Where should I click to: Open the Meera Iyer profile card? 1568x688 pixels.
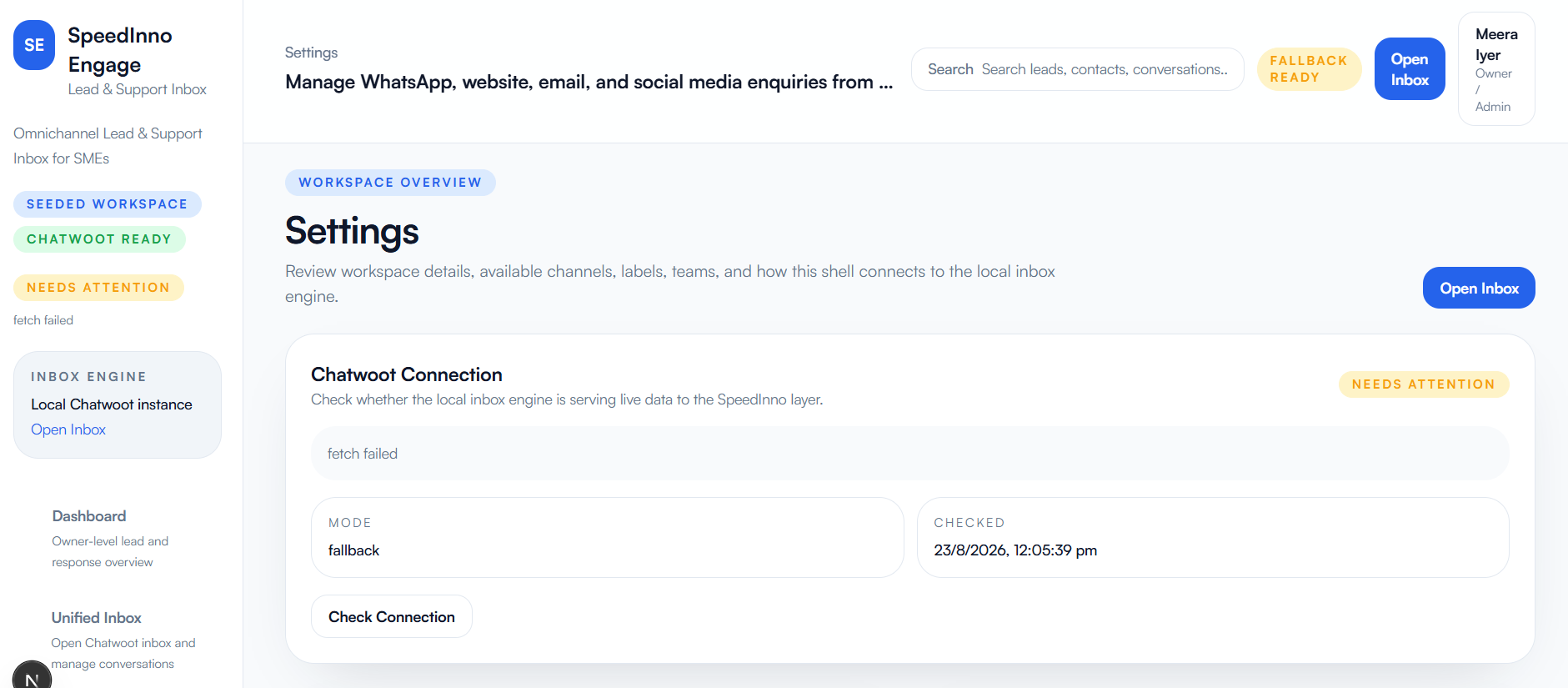pyautogui.click(x=1496, y=69)
